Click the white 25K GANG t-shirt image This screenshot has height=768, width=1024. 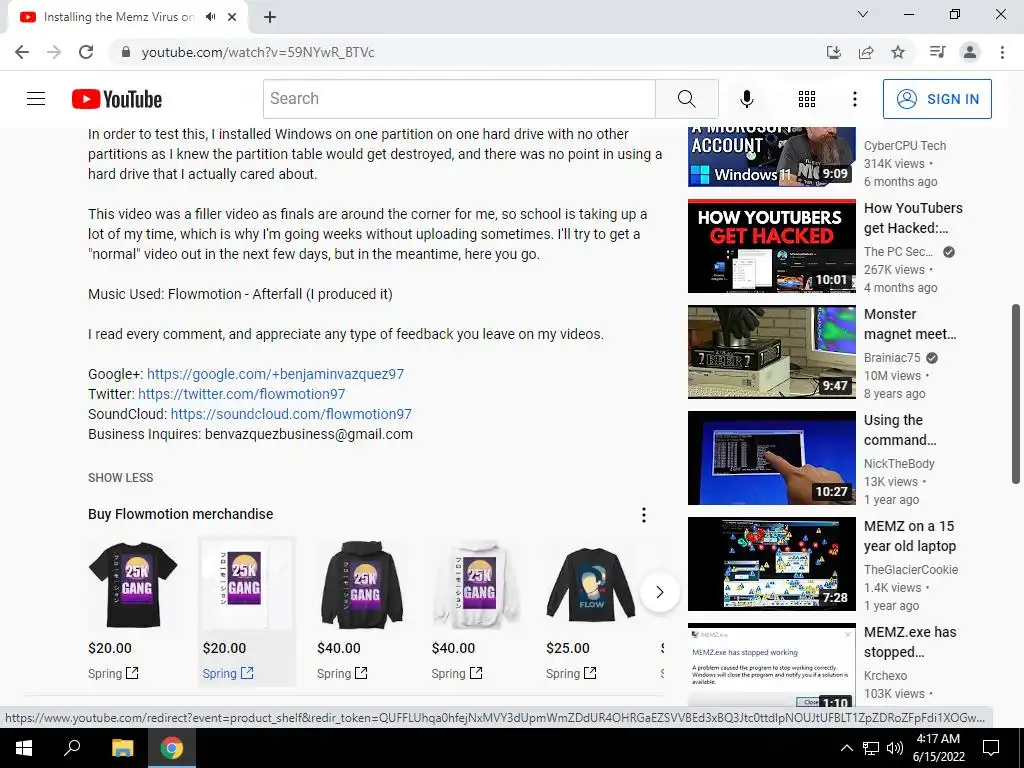(247, 584)
